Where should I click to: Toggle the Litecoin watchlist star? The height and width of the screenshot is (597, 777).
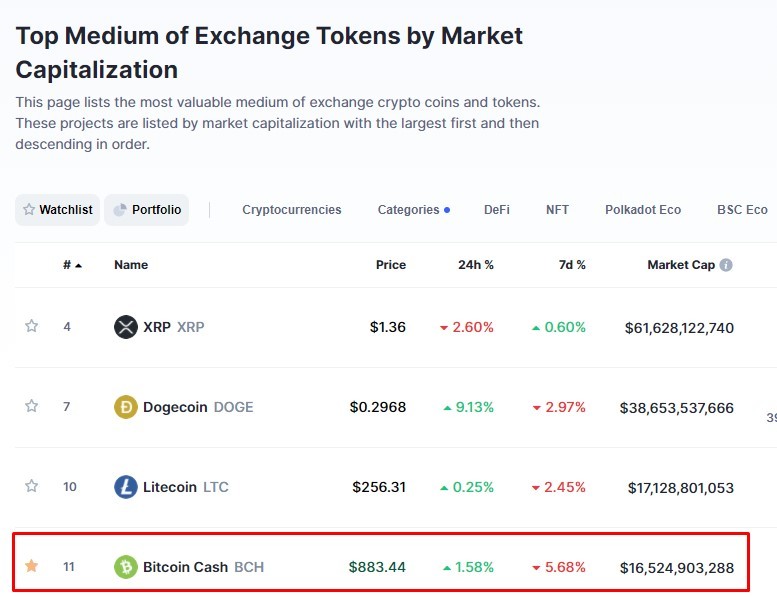[32, 486]
